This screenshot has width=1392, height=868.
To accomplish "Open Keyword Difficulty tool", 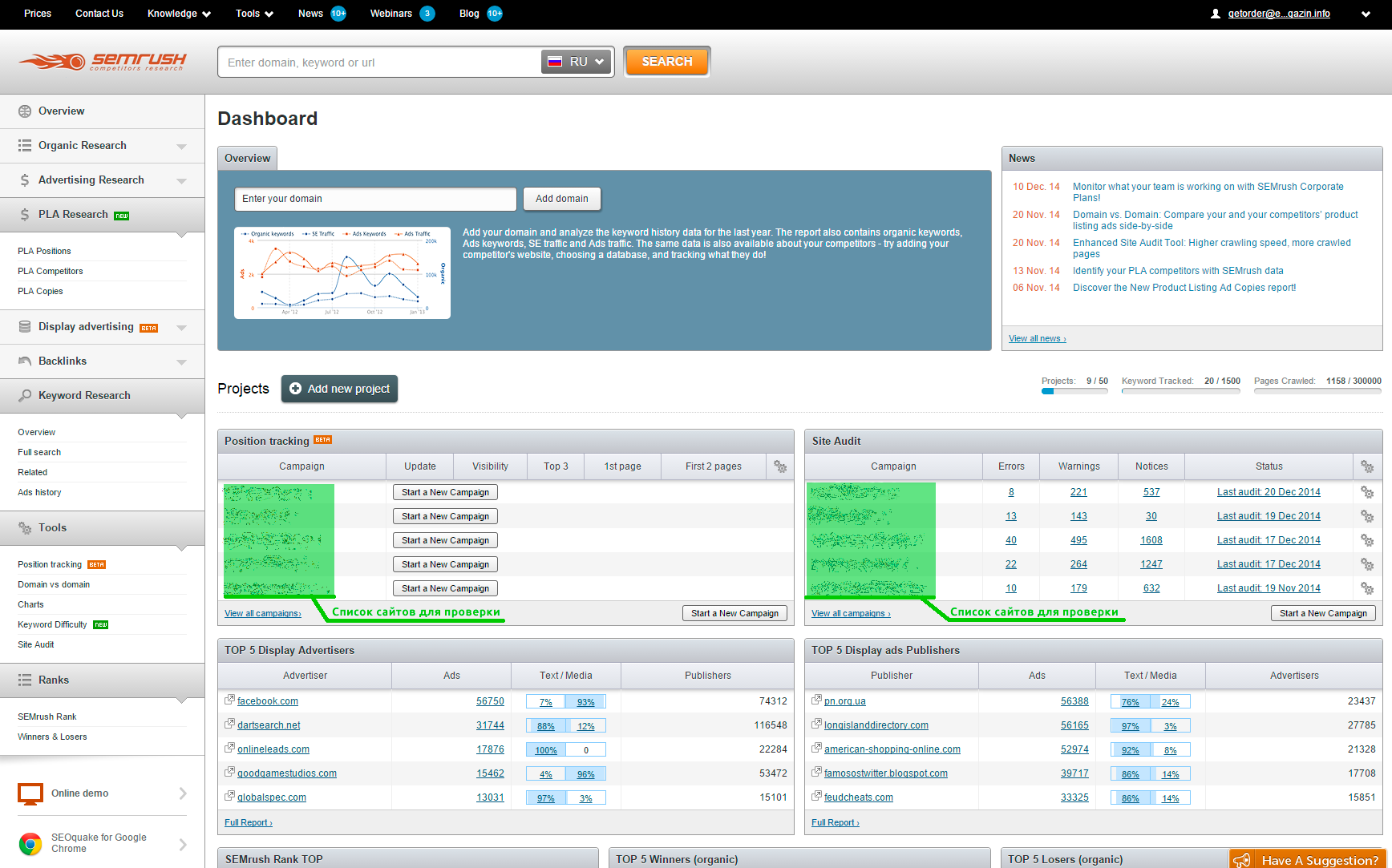I will click(52, 624).
